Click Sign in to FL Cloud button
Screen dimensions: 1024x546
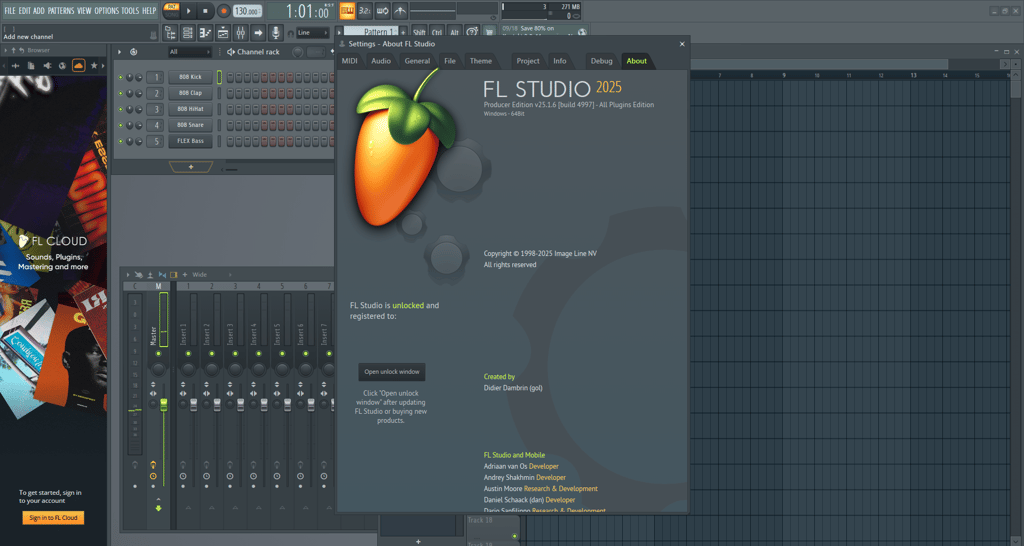coord(53,518)
